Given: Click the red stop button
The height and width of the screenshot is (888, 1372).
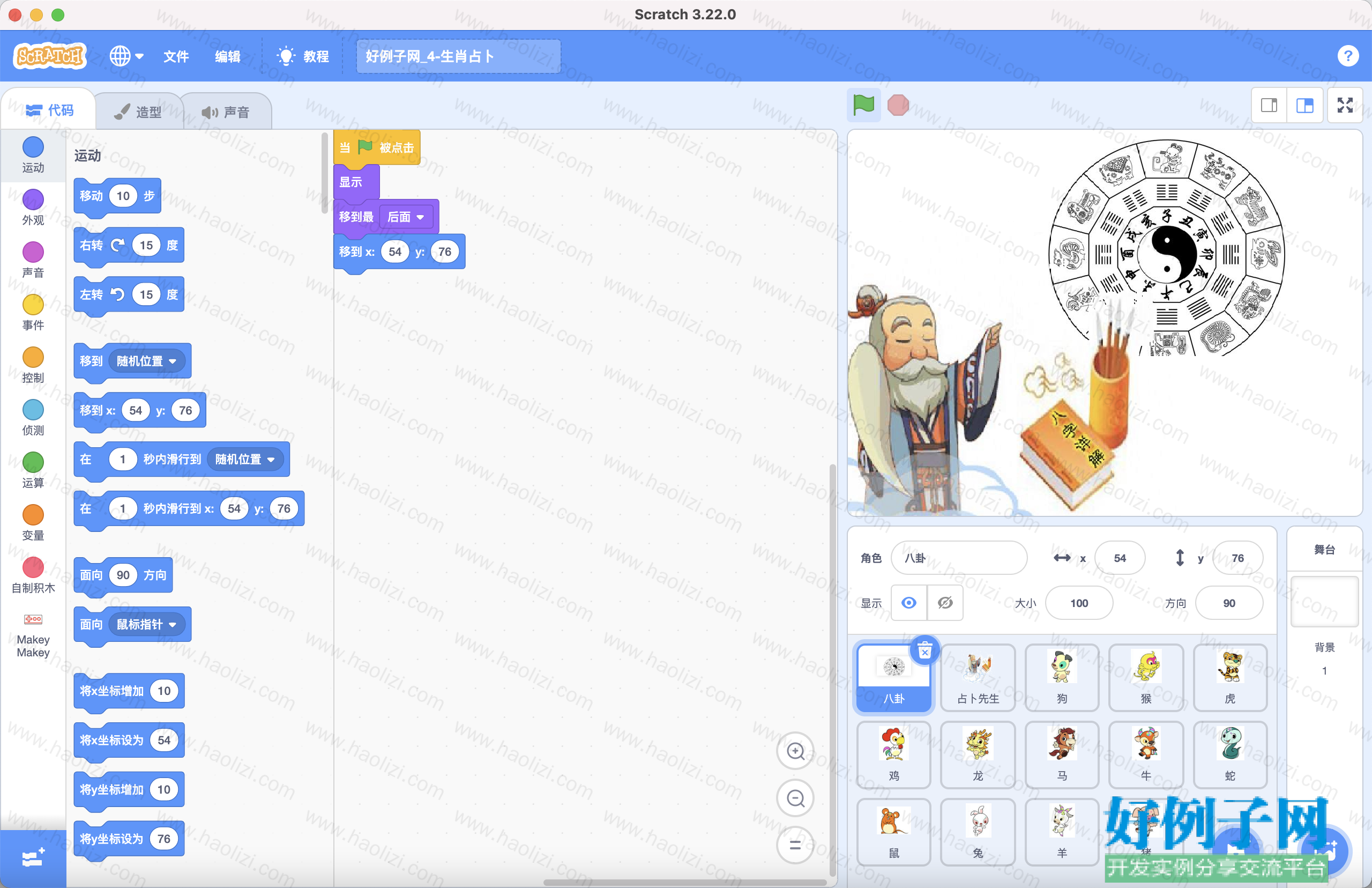Looking at the screenshot, I should pos(898,105).
